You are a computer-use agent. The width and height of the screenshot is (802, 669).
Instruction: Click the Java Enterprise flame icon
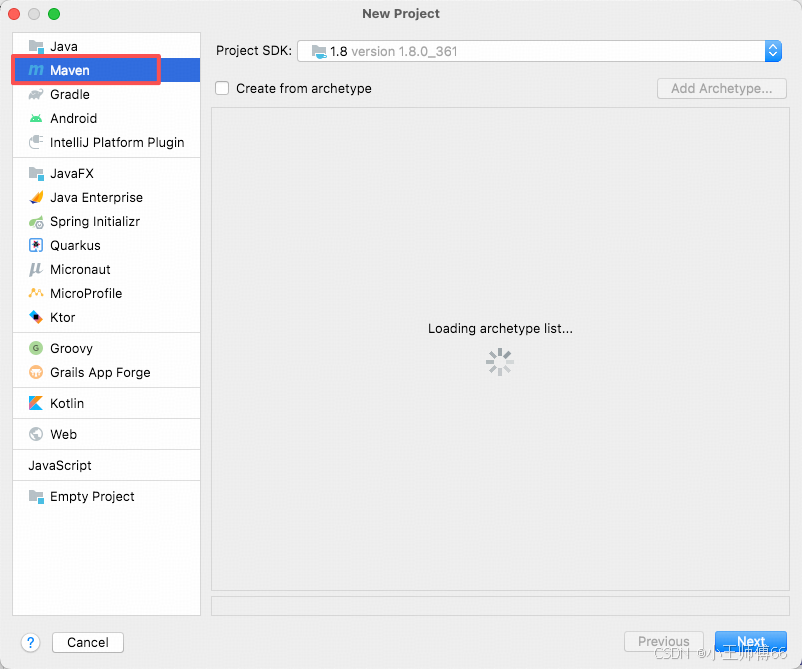coord(36,197)
